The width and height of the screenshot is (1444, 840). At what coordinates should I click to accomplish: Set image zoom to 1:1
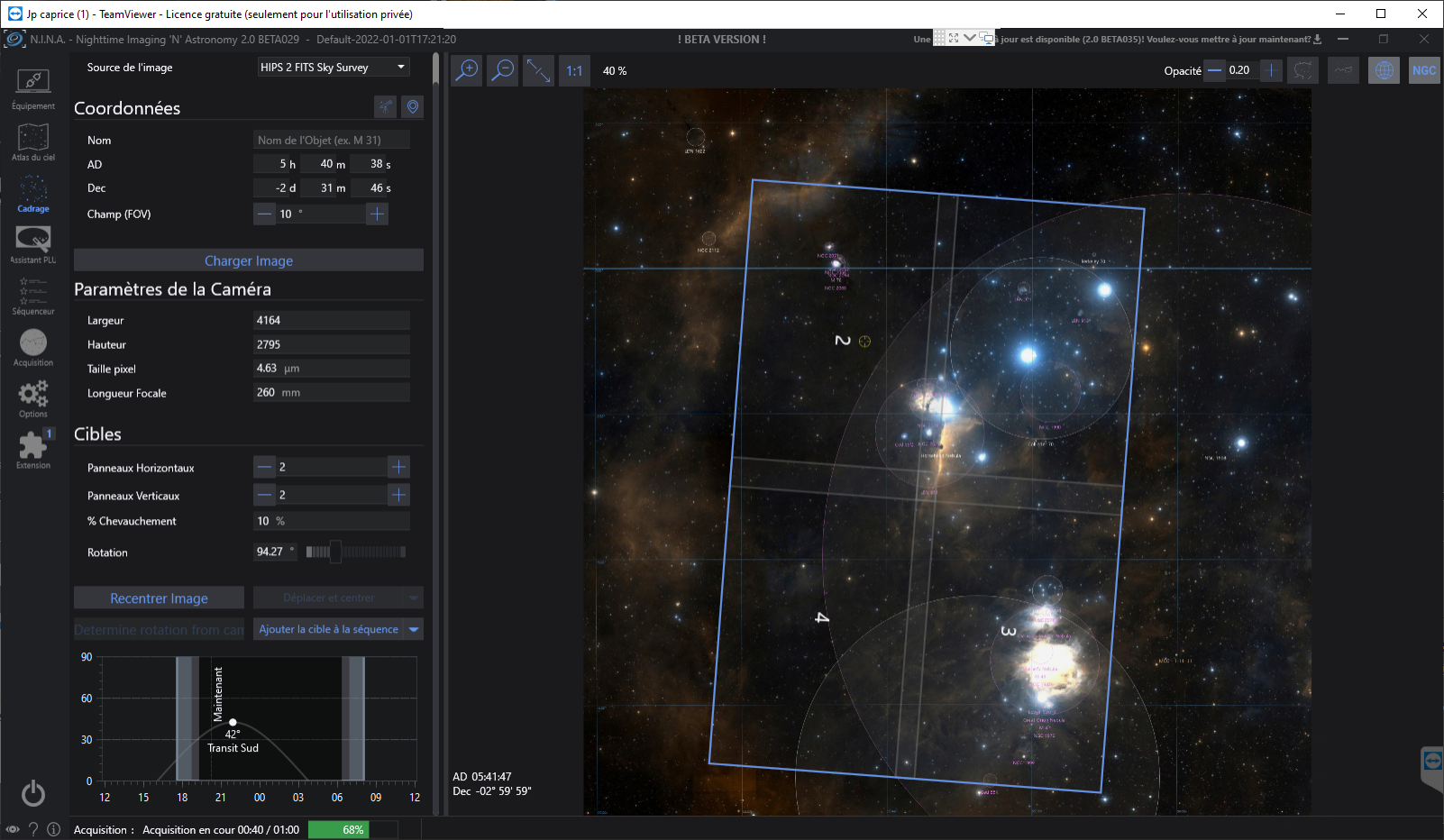click(574, 70)
